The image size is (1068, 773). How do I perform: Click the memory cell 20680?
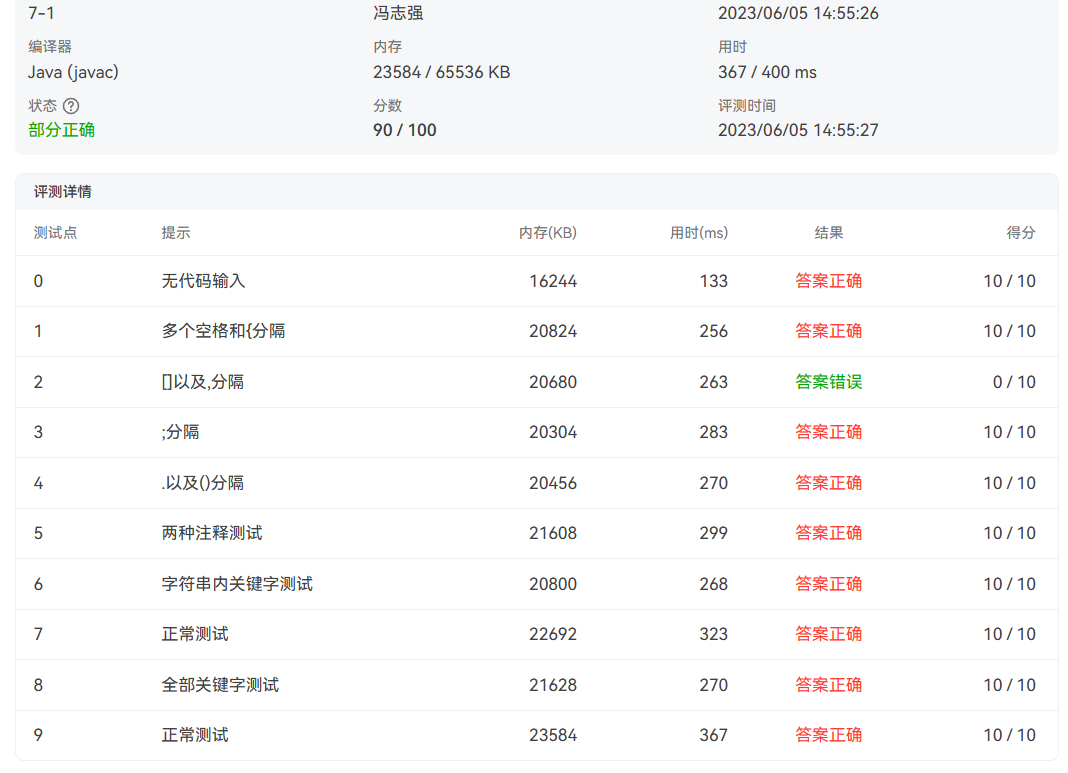click(x=553, y=382)
